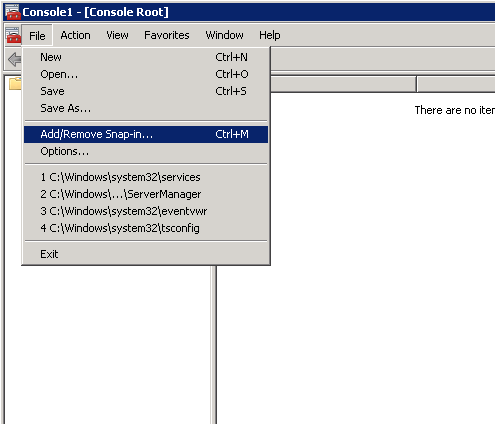Click the console icon beside File menu
The width and height of the screenshot is (495, 424).
13,35
